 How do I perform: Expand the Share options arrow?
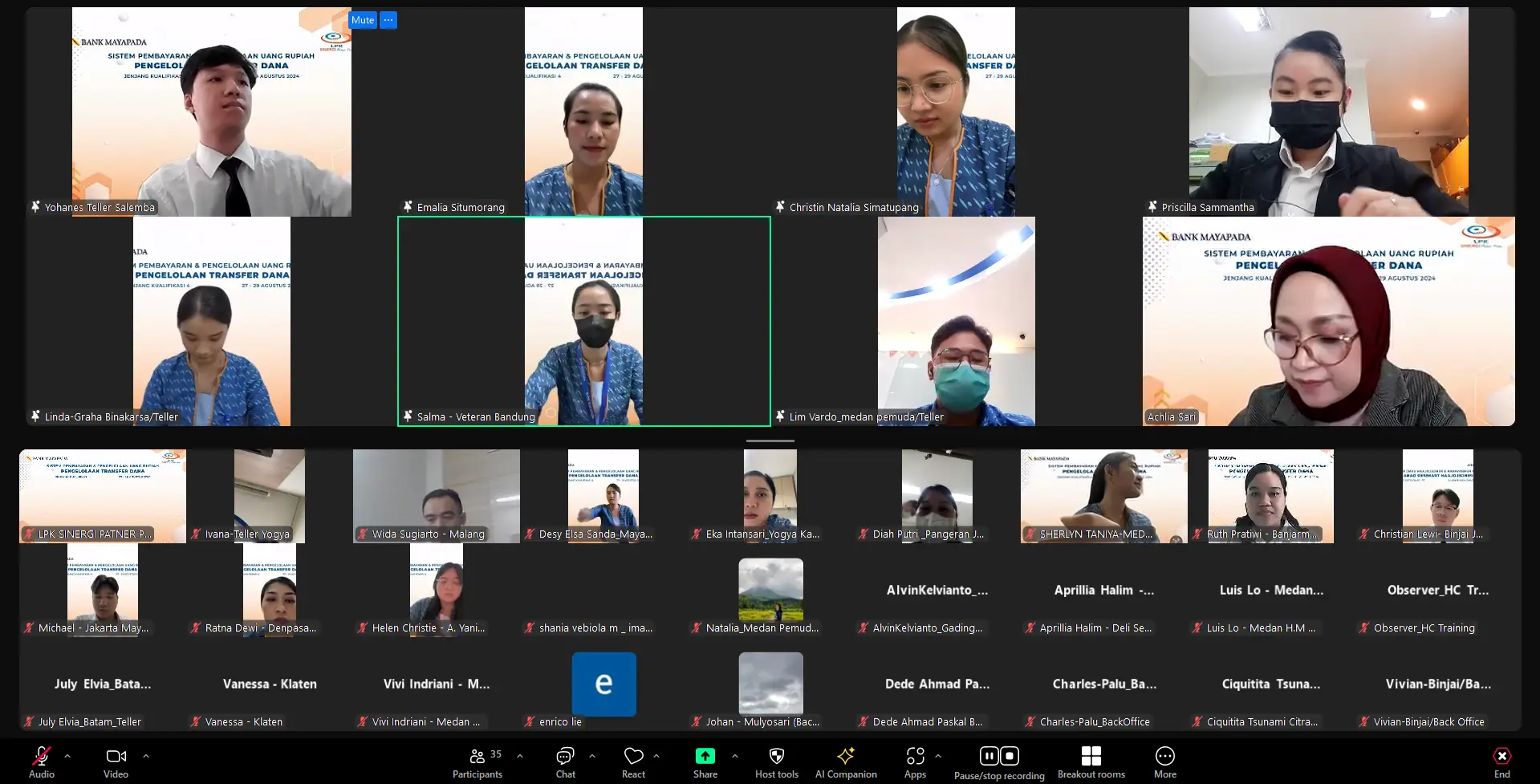point(735,756)
